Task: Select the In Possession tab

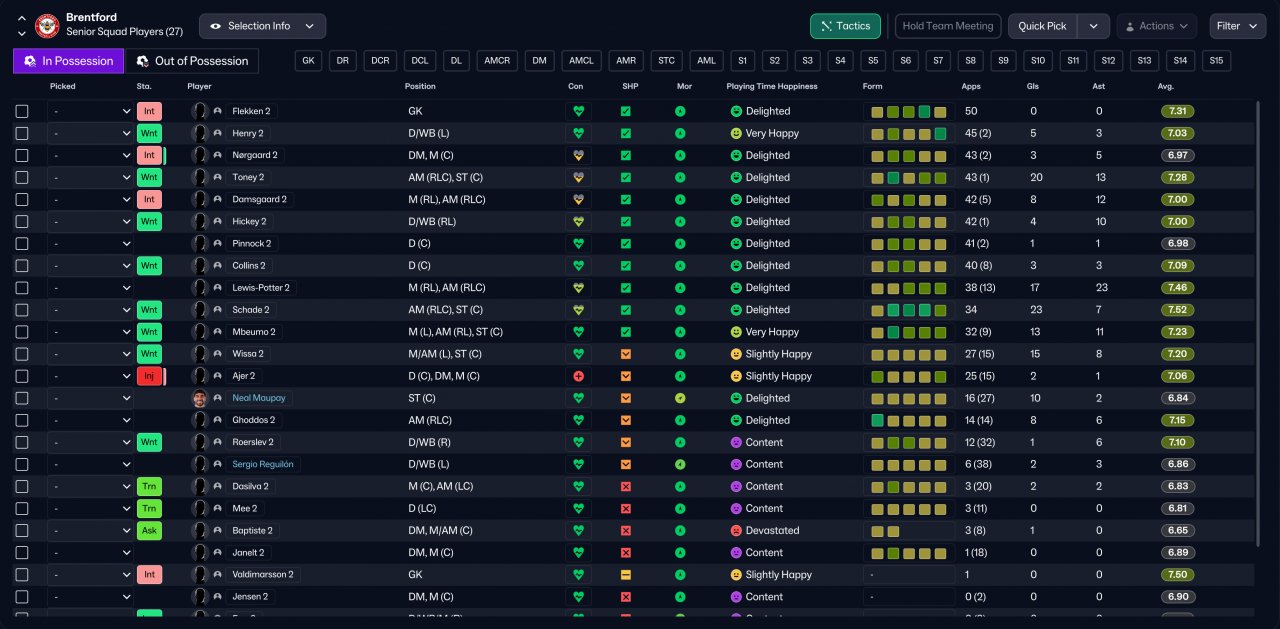Action: (69, 61)
